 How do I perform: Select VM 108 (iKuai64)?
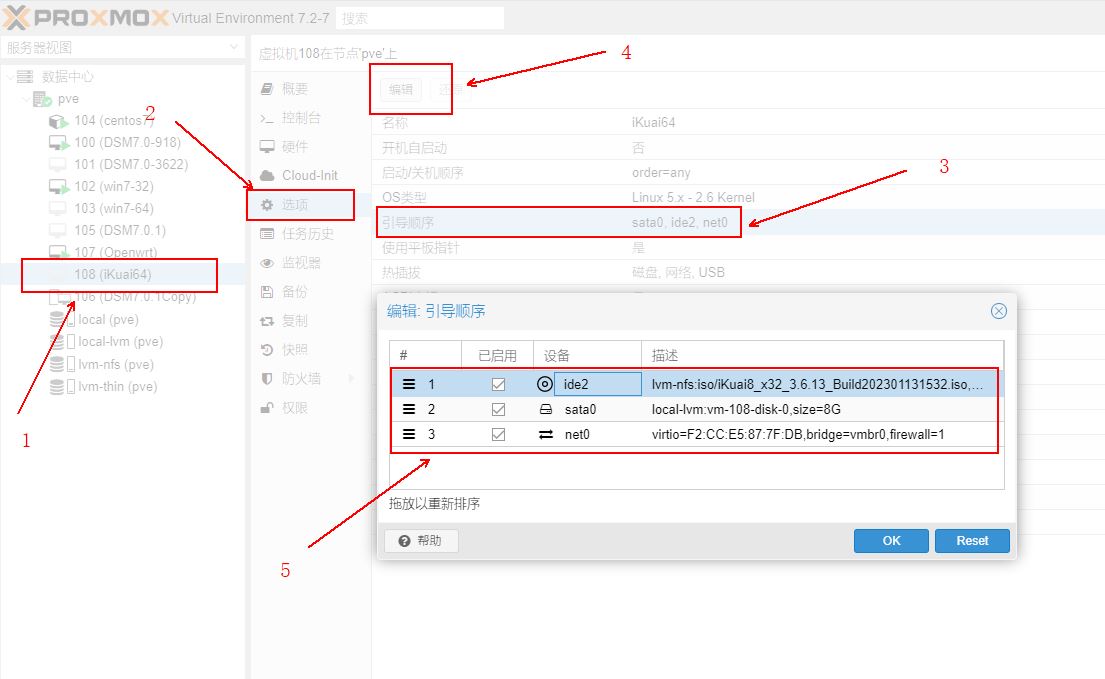pos(113,274)
